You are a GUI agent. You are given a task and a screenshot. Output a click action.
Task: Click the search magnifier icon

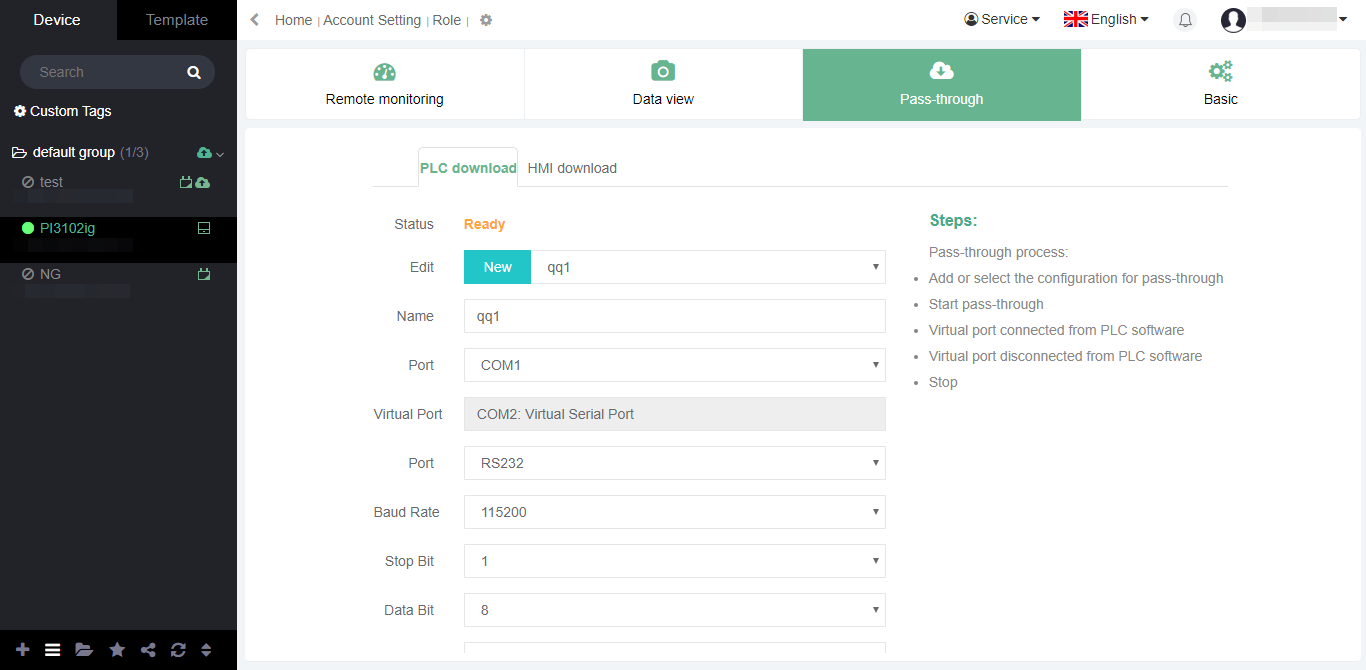pos(193,72)
